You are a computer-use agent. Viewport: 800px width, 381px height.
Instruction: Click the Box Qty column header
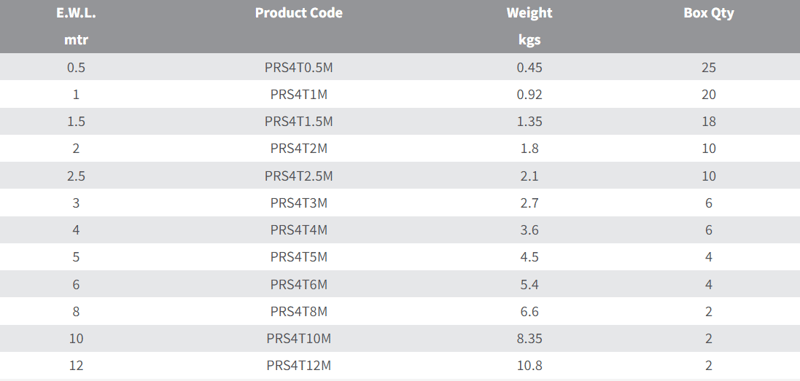click(x=709, y=13)
